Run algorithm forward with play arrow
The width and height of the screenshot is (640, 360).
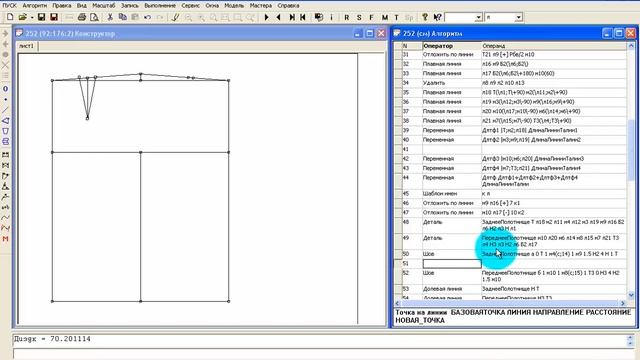[x=267, y=17]
